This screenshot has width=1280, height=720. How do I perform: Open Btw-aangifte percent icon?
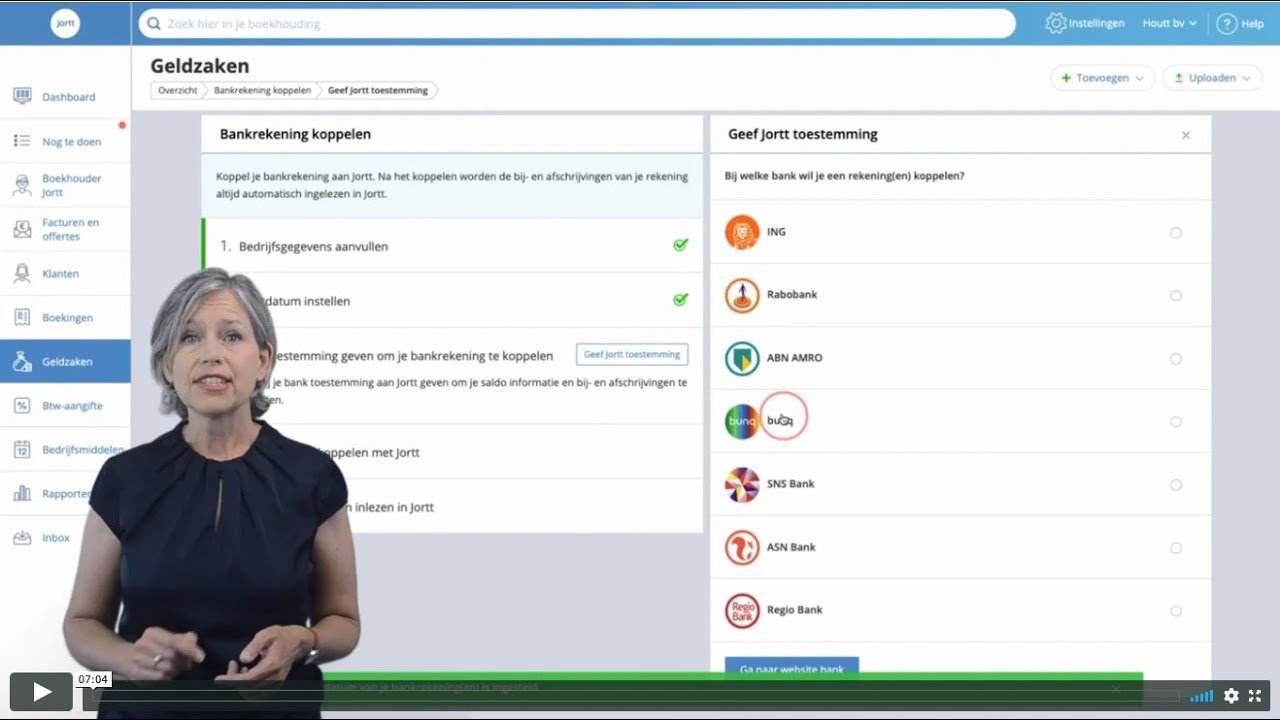tap(22, 405)
